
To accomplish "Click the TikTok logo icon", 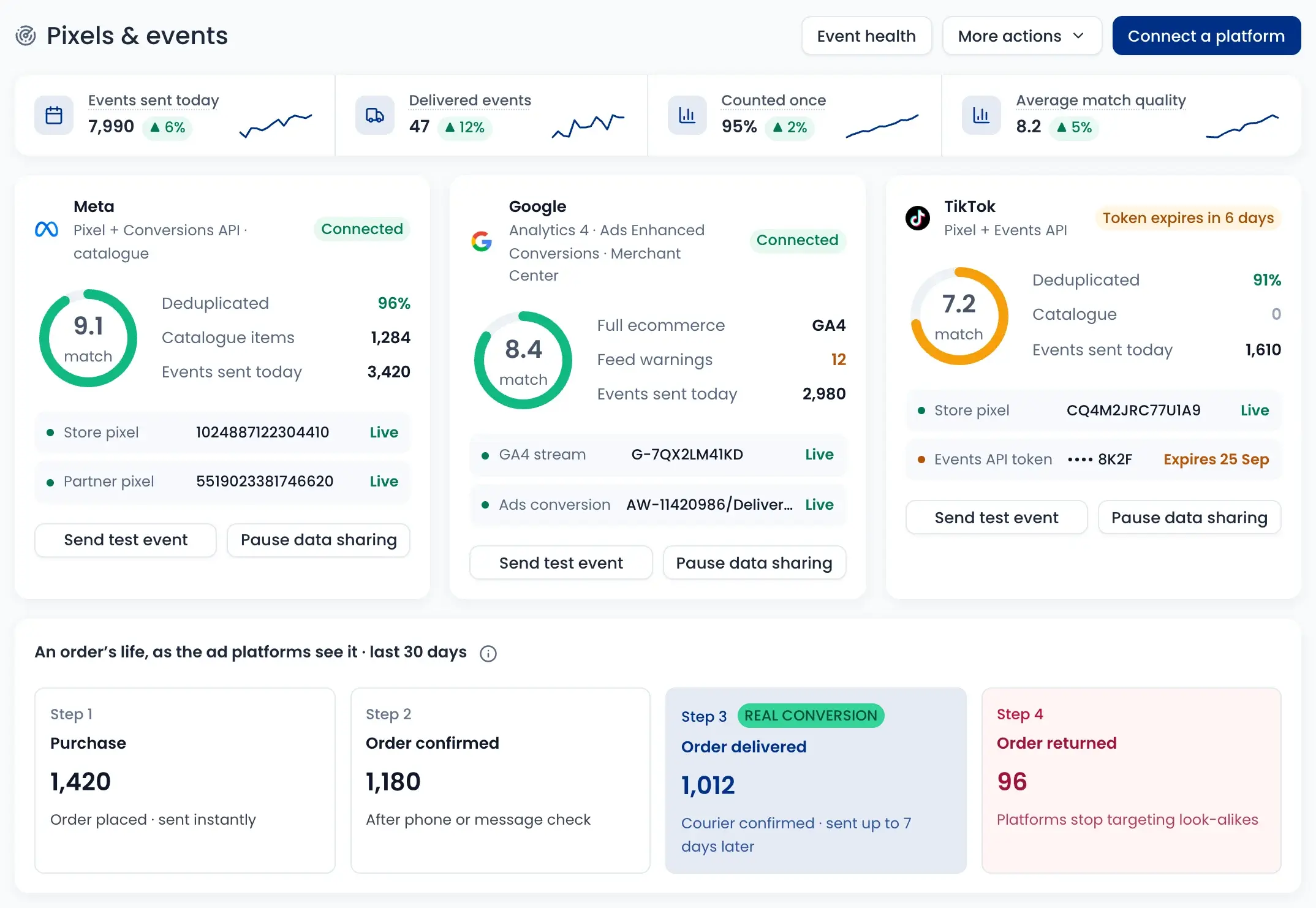I will coord(918,218).
